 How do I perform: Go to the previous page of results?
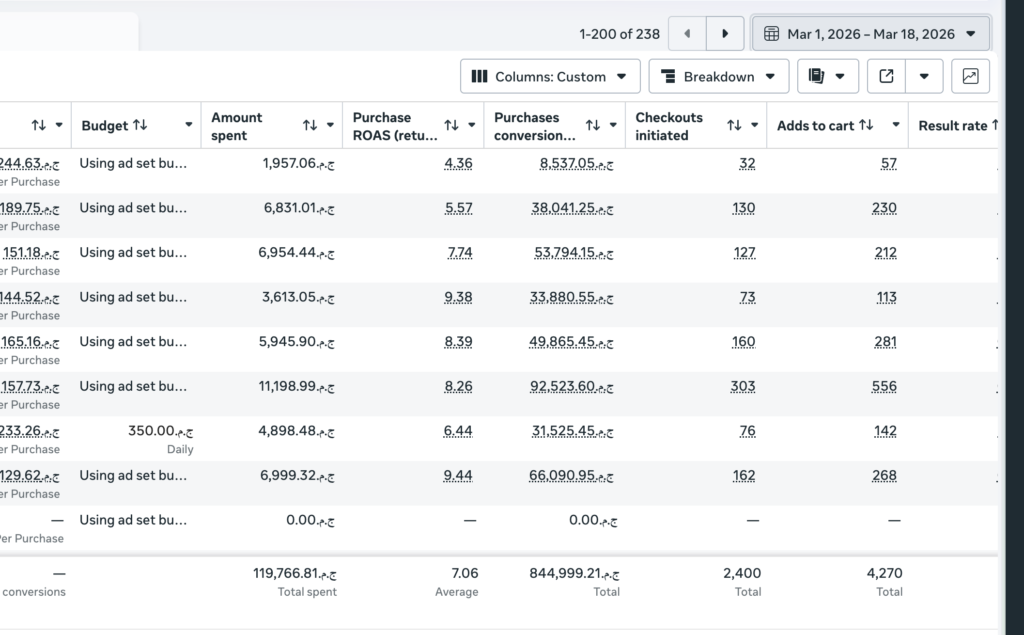point(687,34)
